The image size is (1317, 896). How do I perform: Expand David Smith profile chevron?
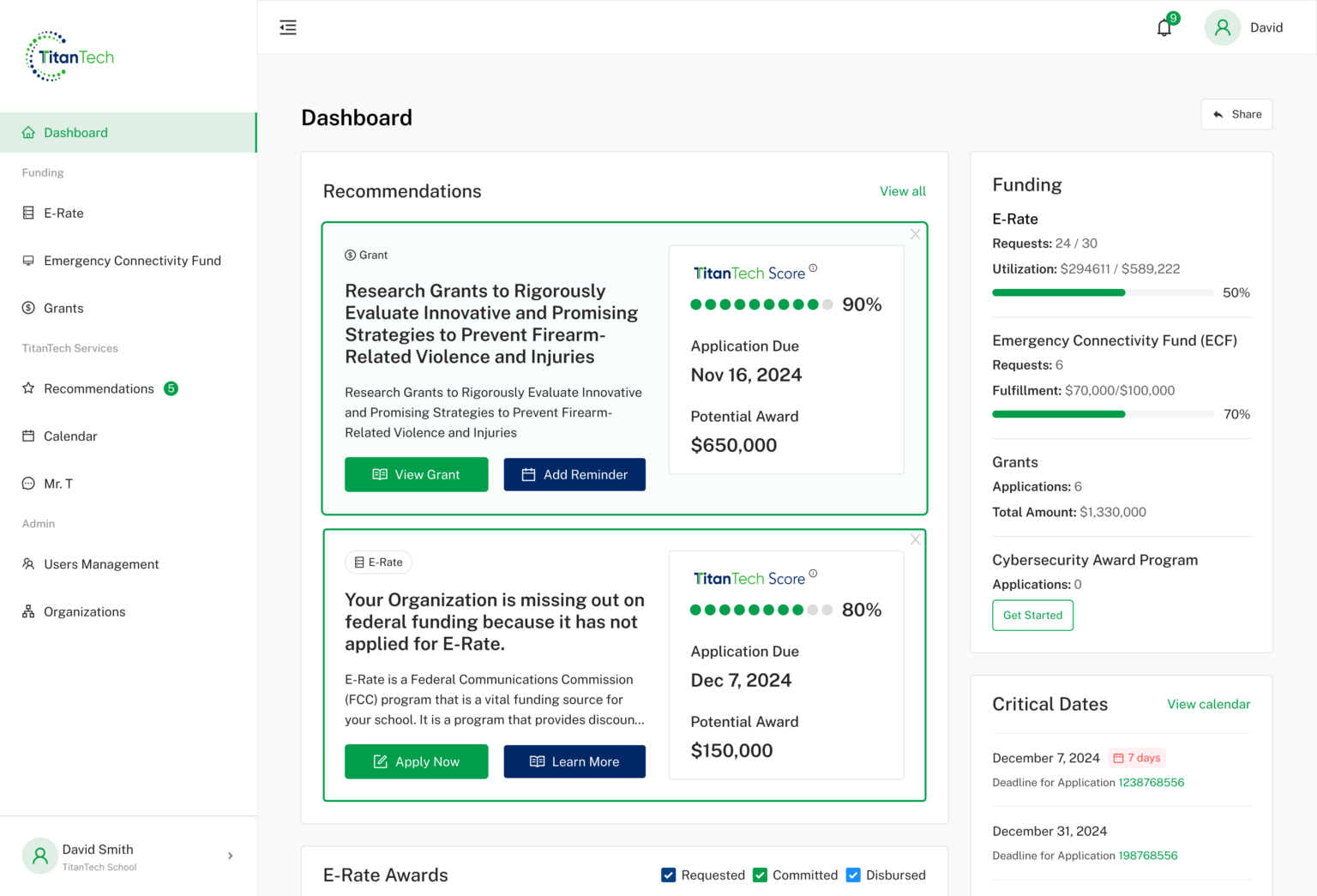tap(230, 856)
